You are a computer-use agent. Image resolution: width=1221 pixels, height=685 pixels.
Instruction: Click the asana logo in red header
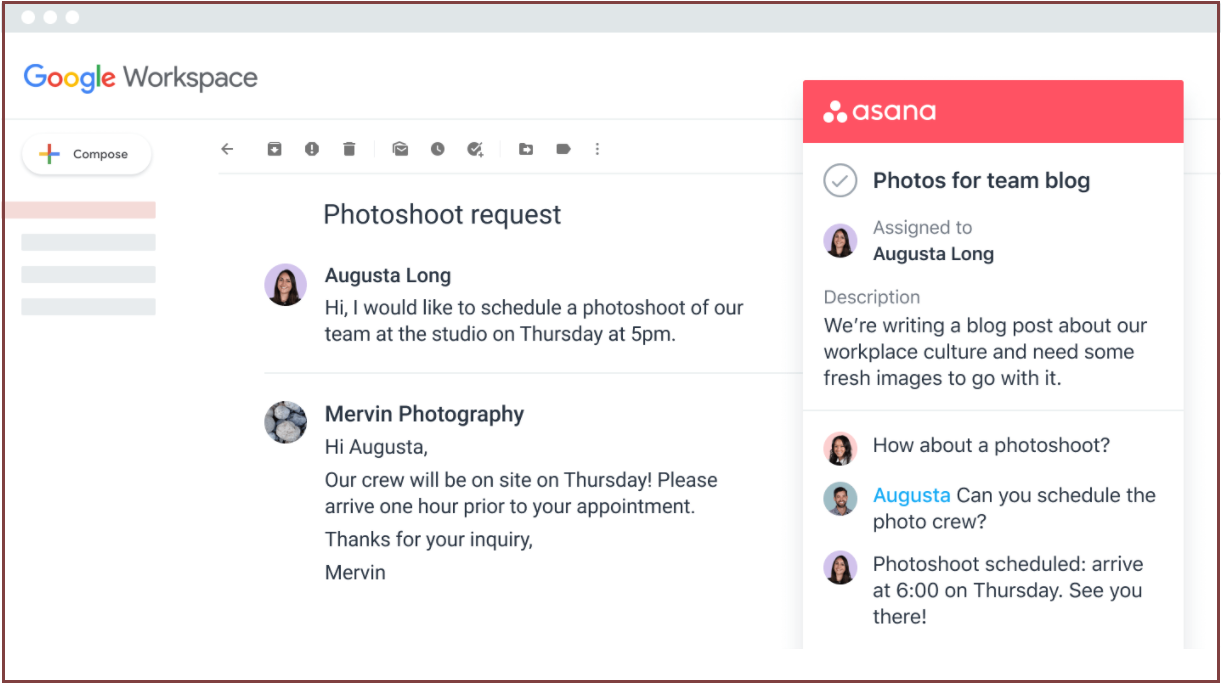pos(880,111)
